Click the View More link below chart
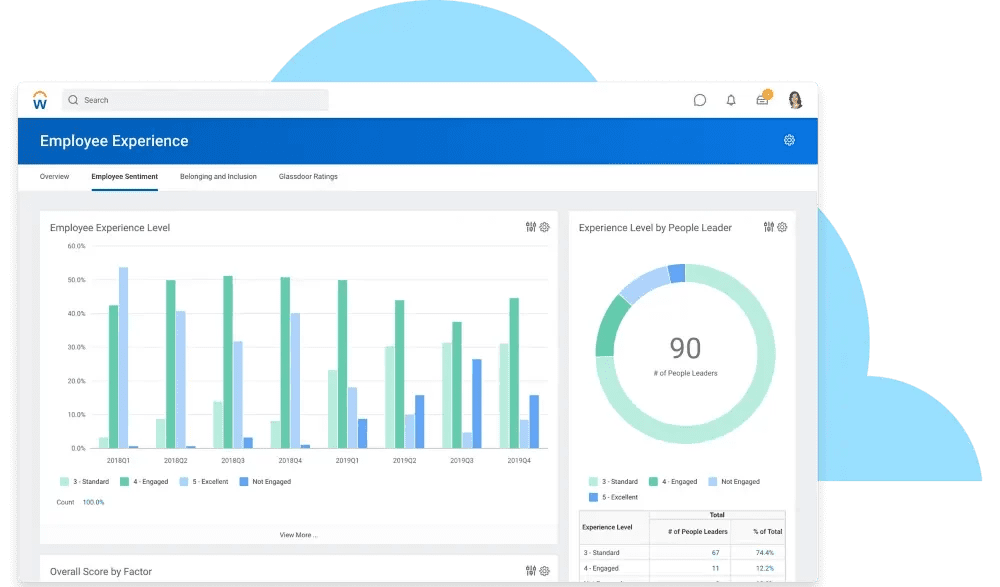This screenshot has width=1000, height=587. [298, 535]
